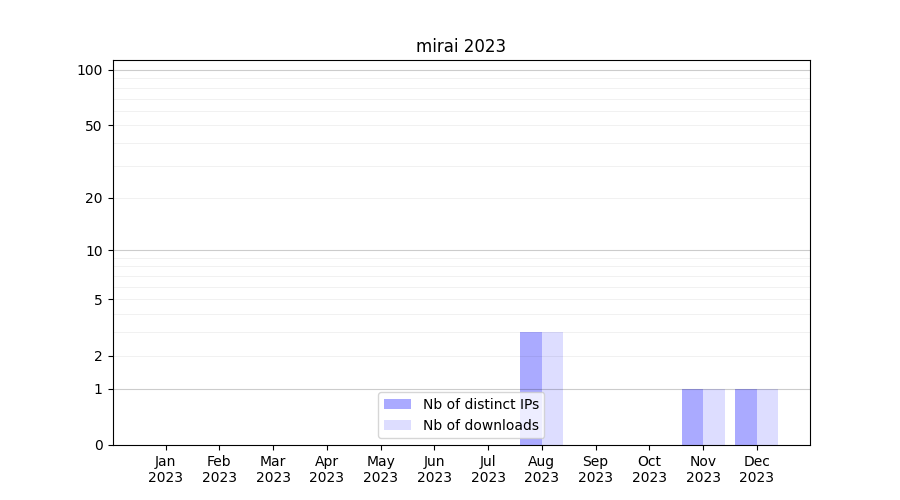
Task: Click the 'Jan 2023' x-axis label
Action: (165, 469)
